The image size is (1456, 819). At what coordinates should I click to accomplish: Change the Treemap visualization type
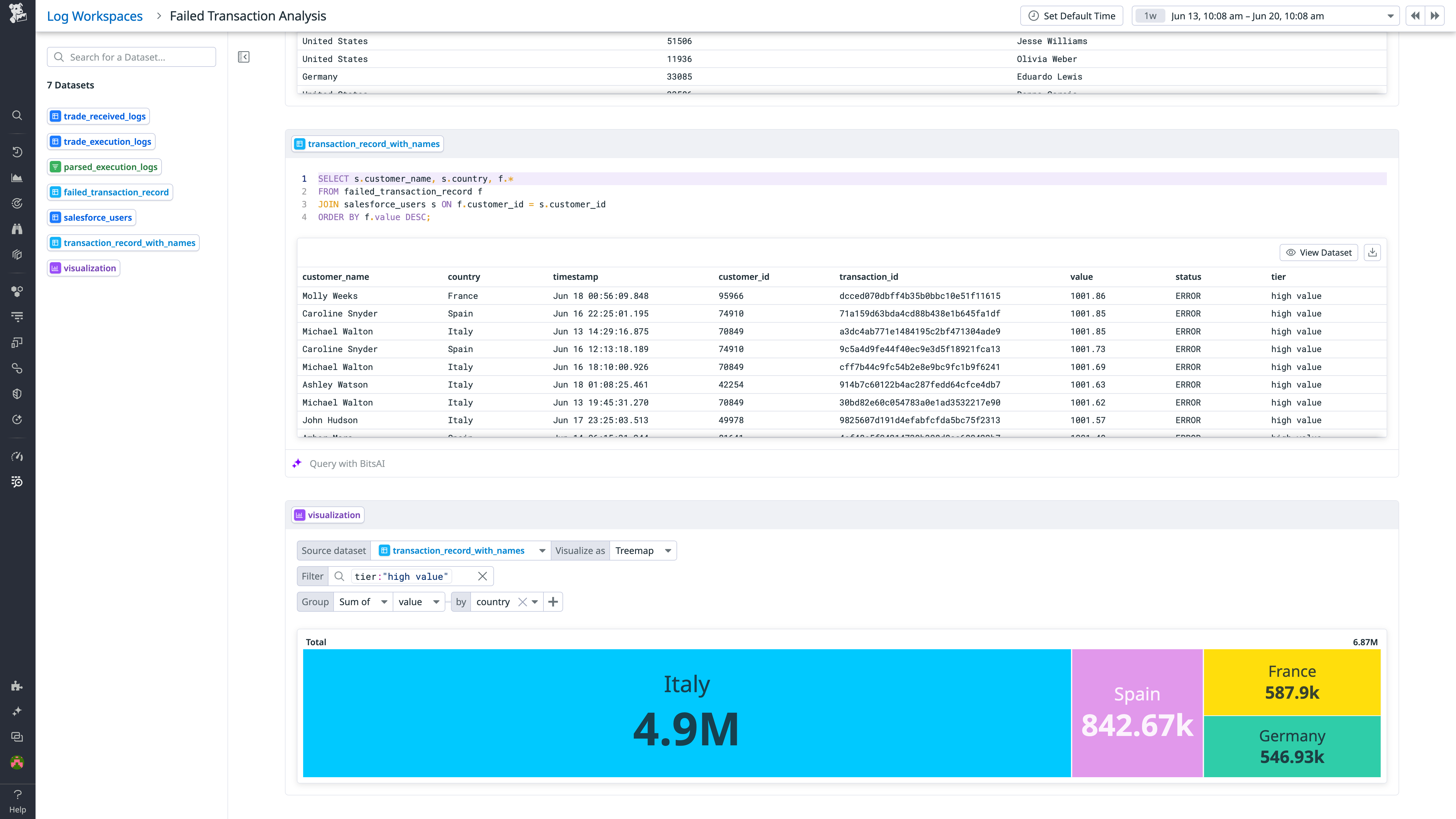click(x=643, y=550)
